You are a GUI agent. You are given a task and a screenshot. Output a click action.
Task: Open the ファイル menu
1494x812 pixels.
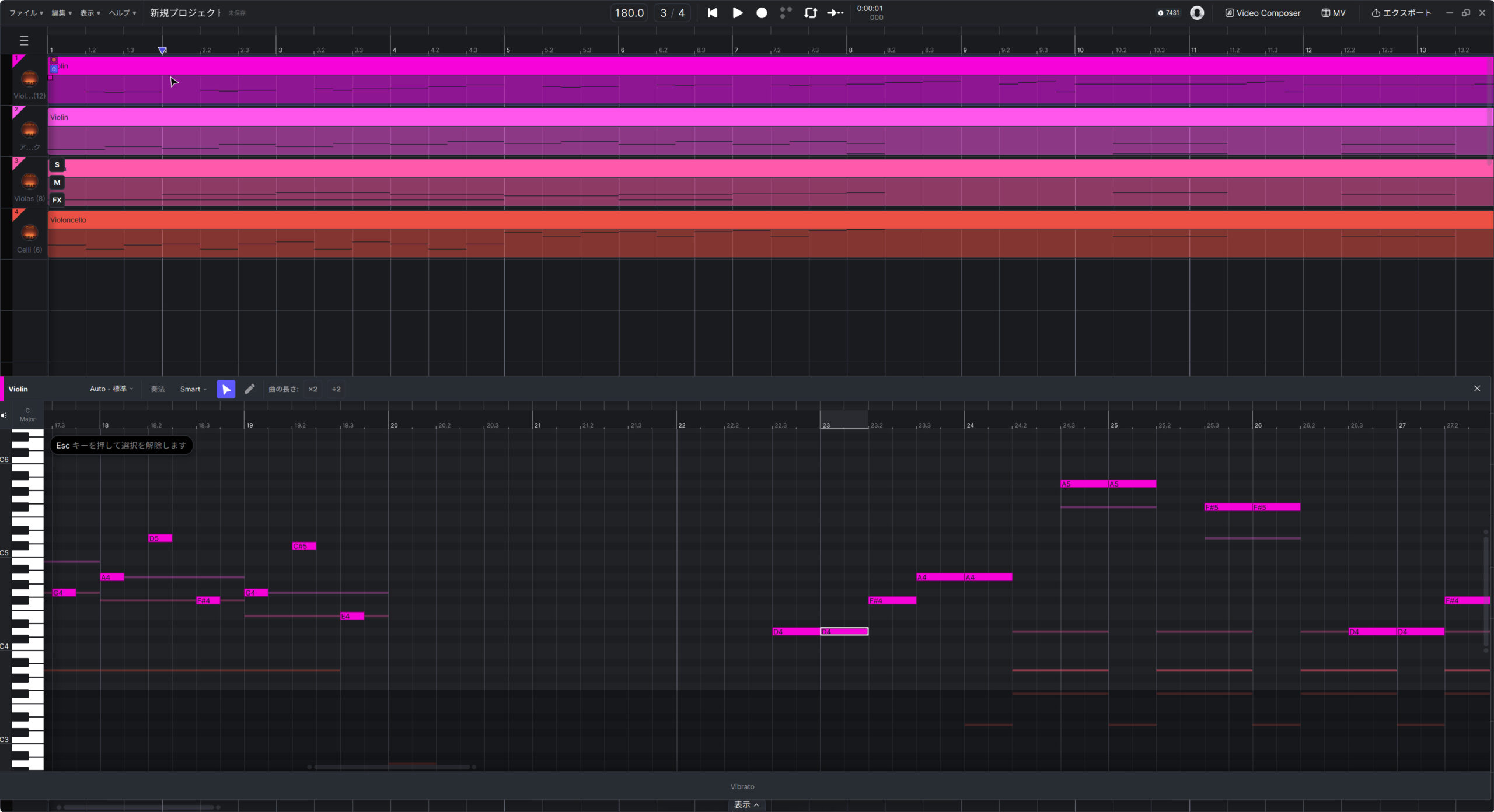coord(26,13)
